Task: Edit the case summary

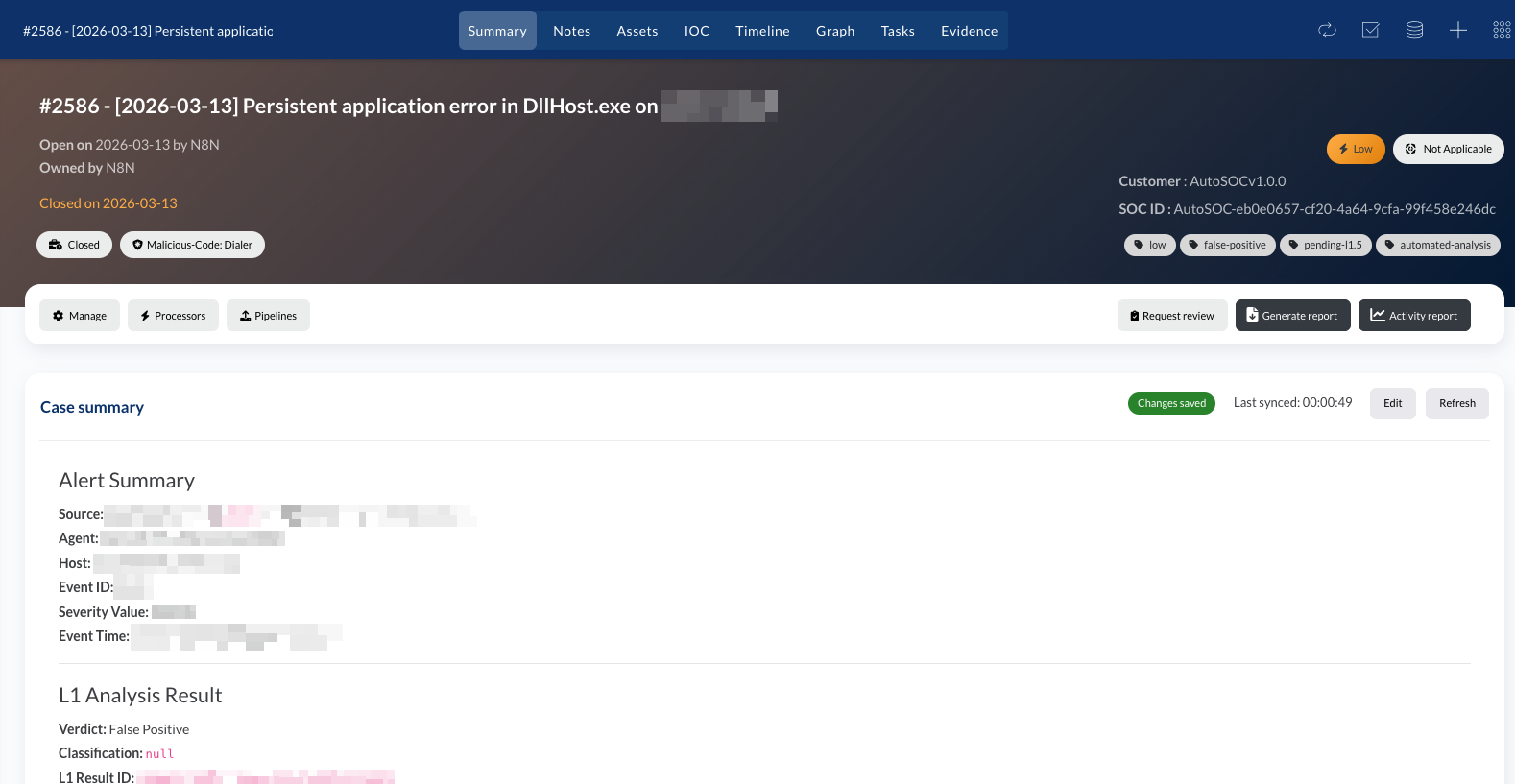Action: point(1392,403)
